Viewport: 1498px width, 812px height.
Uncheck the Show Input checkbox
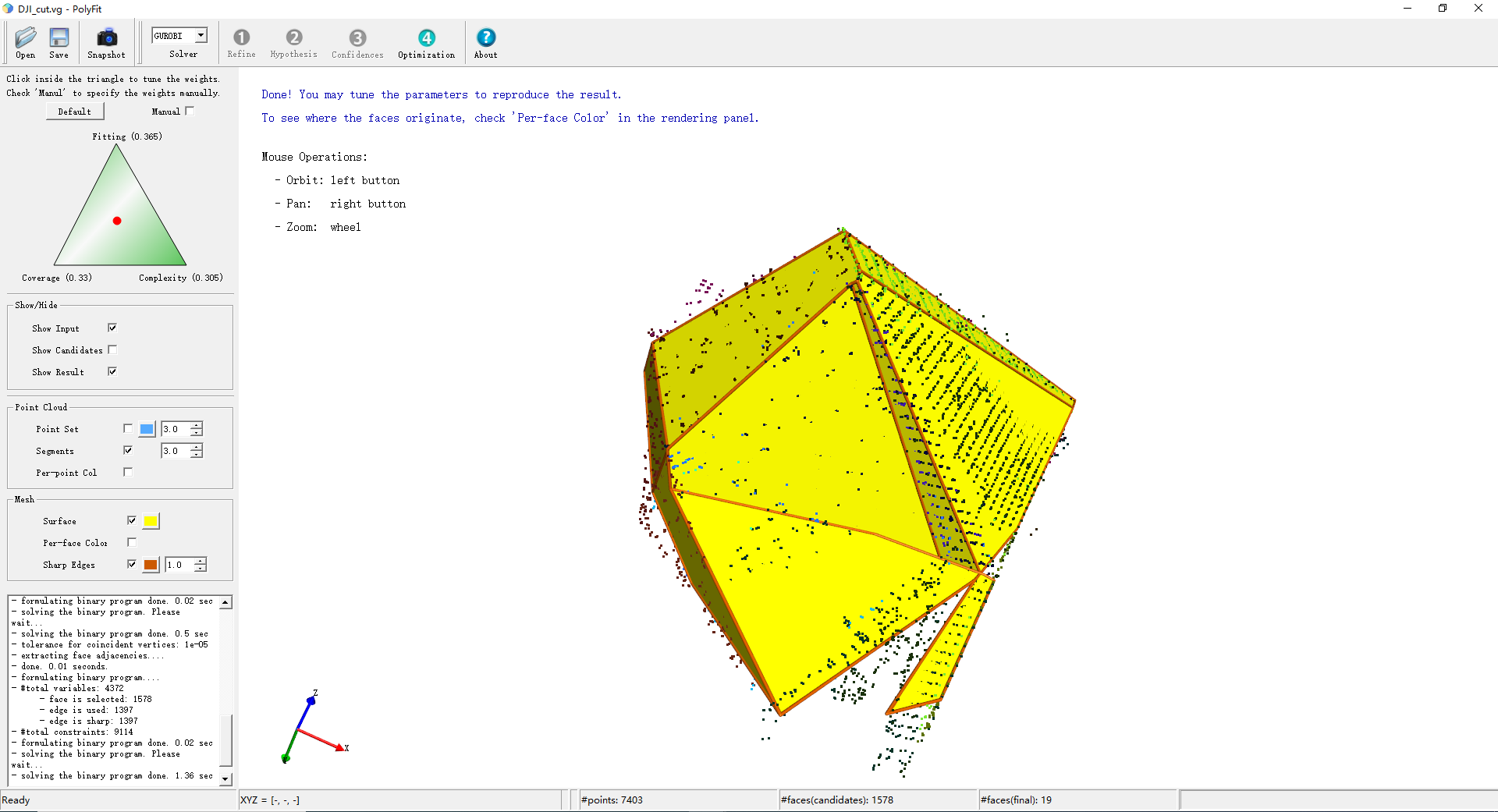click(112, 328)
